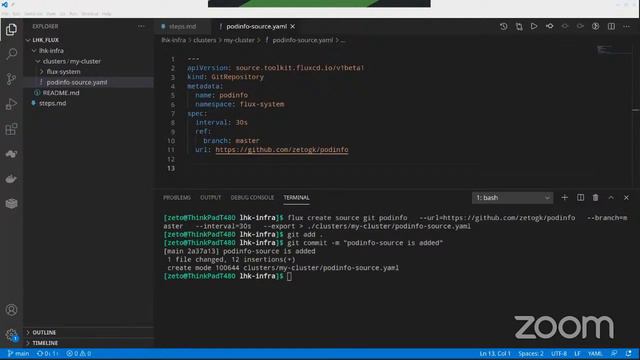Switch to the PROBLEMS panel tab
Viewport: 640px width, 360px height.
click(177, 198)
